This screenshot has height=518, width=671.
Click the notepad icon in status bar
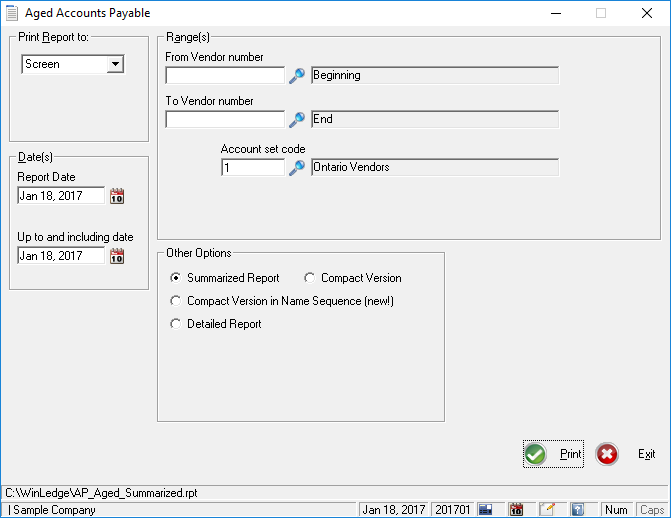(x=547, y=510)
